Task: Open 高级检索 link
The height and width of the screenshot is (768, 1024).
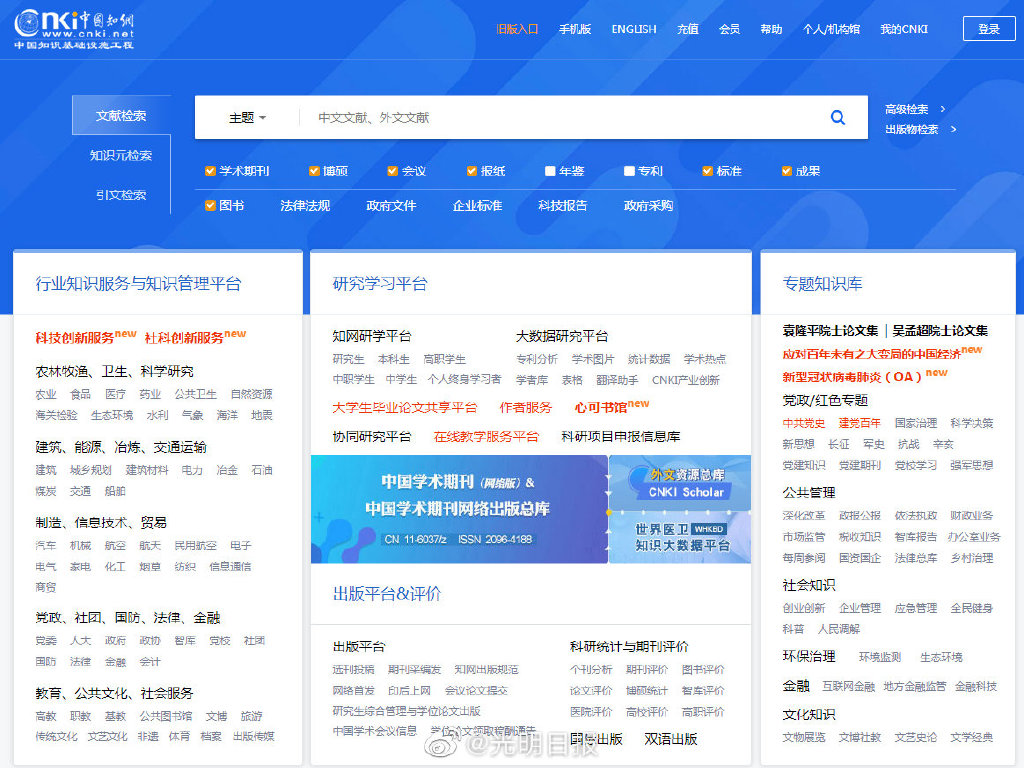Action: pyautogui.click(x=906, y=109)
